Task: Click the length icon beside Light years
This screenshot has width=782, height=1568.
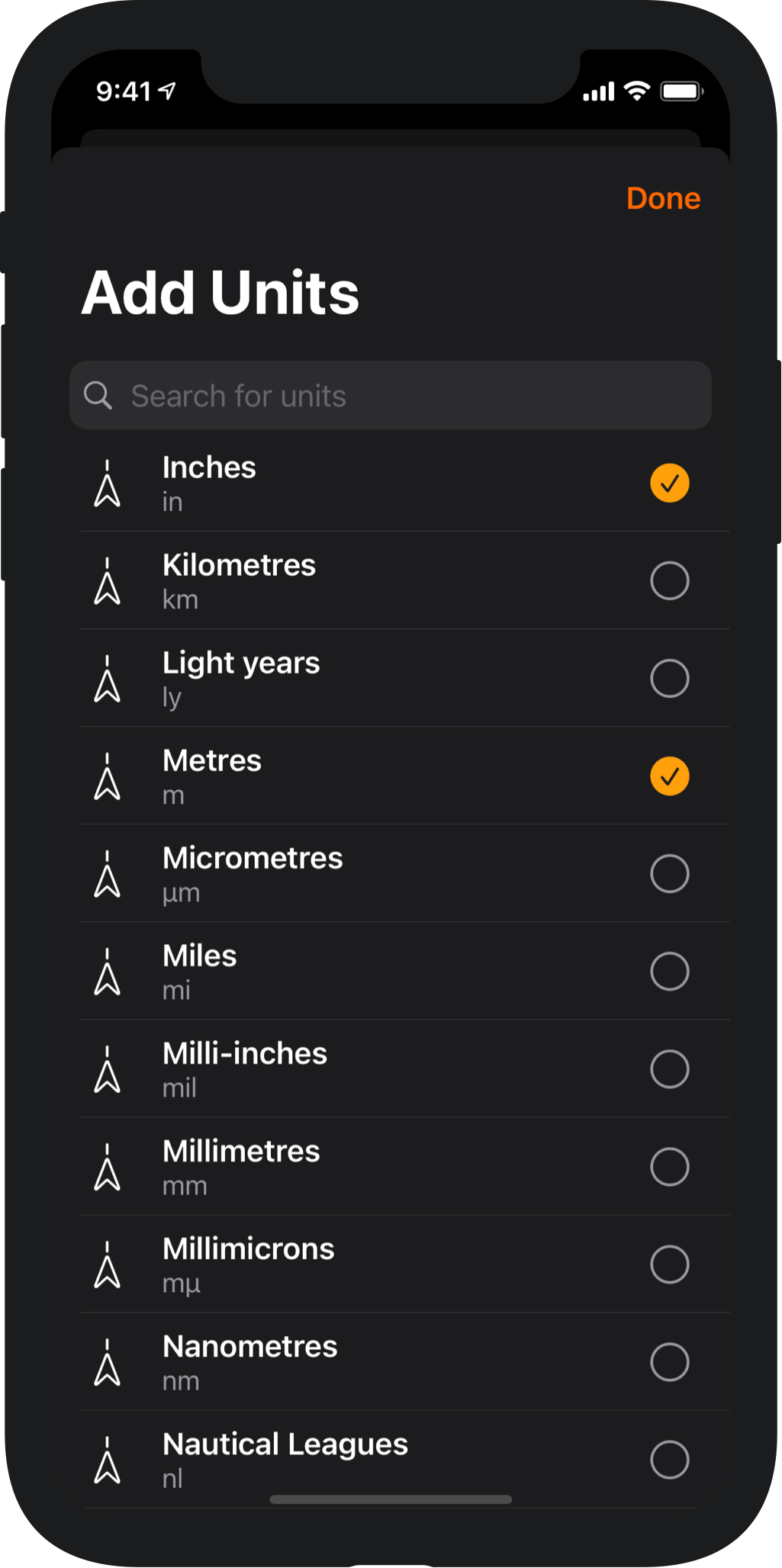Action: 107,679
